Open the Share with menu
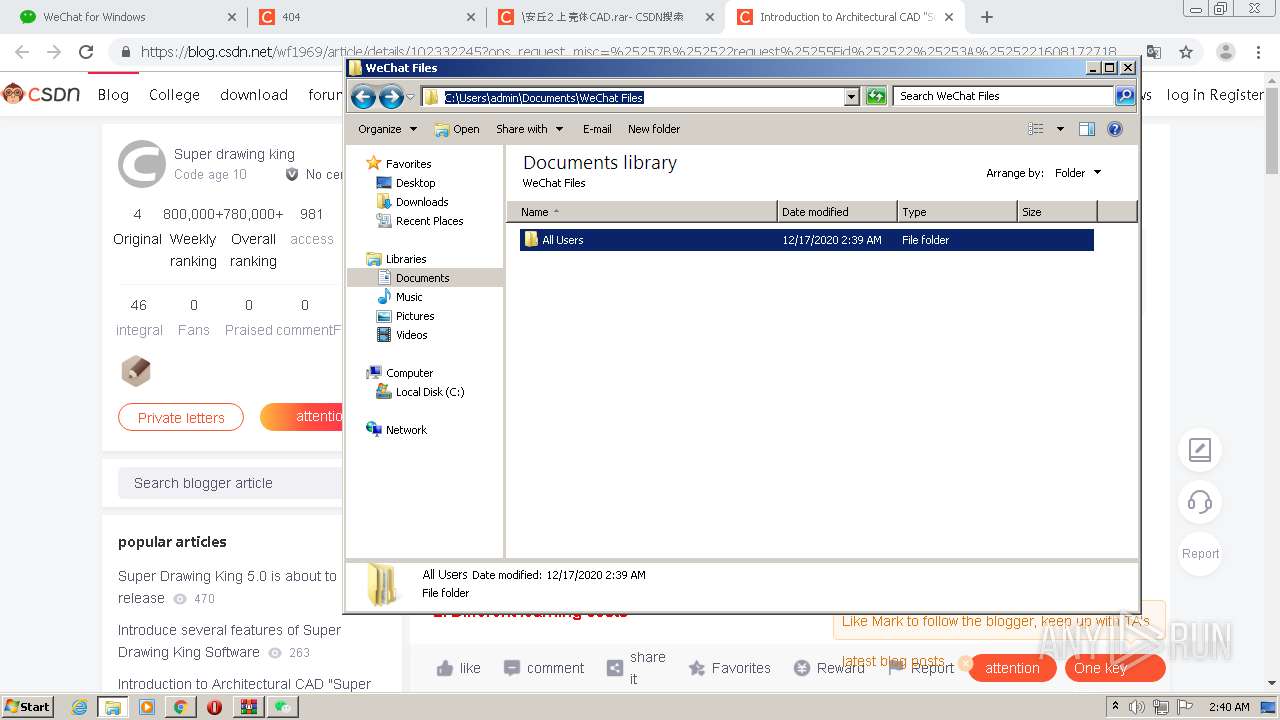The height and width of the screenshot is (720, 1280). 530,129
